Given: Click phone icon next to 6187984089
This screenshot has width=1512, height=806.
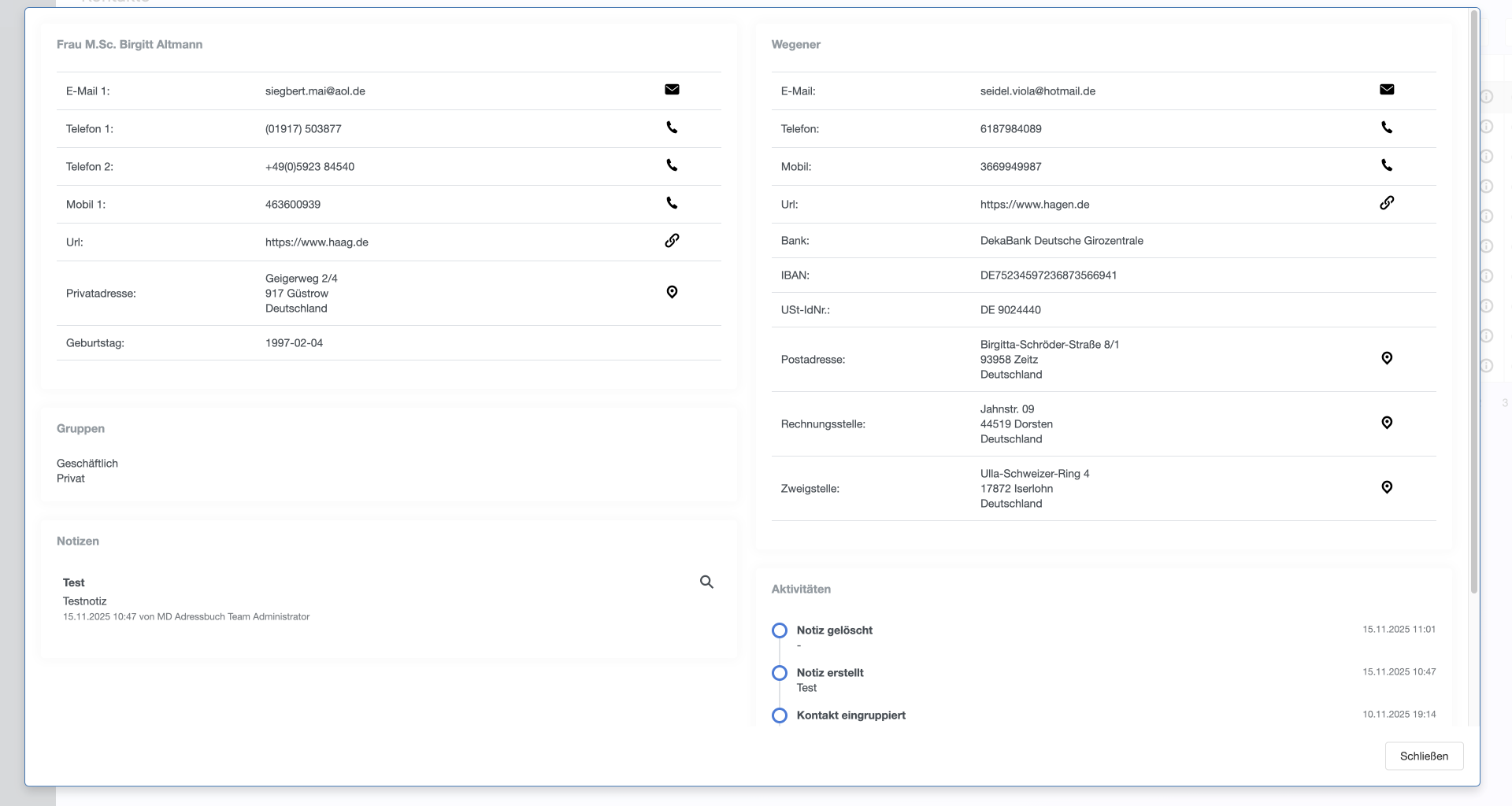Looking at the screenshot, I should point(1387,128).
